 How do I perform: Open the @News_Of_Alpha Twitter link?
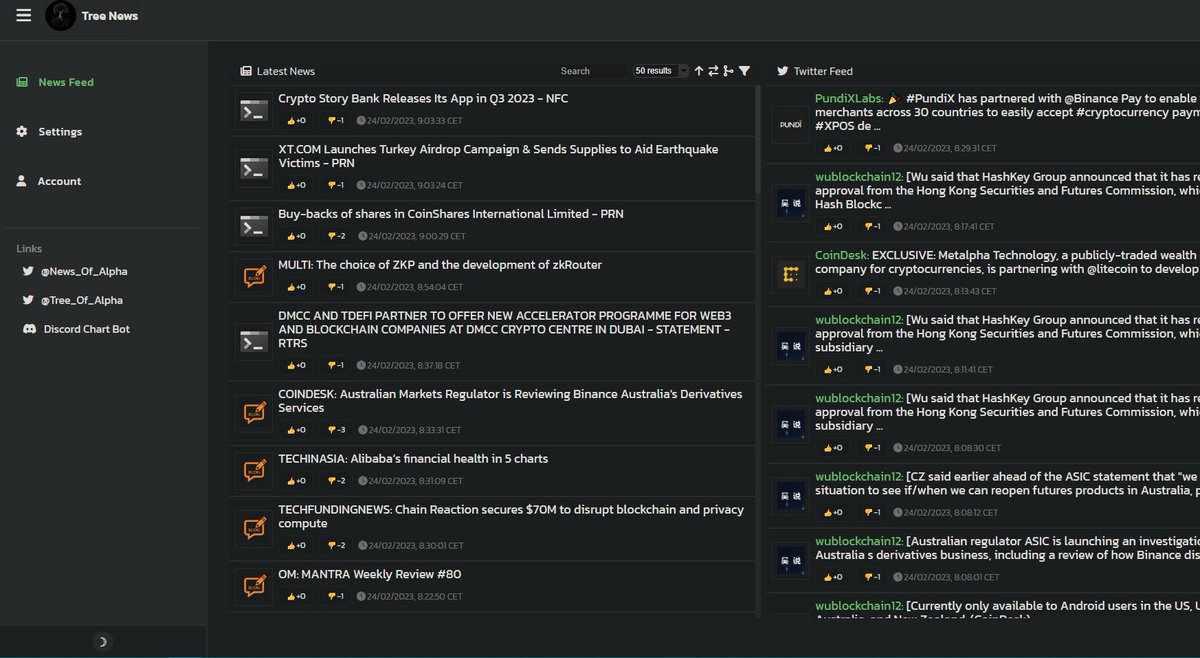click(84, 271)
